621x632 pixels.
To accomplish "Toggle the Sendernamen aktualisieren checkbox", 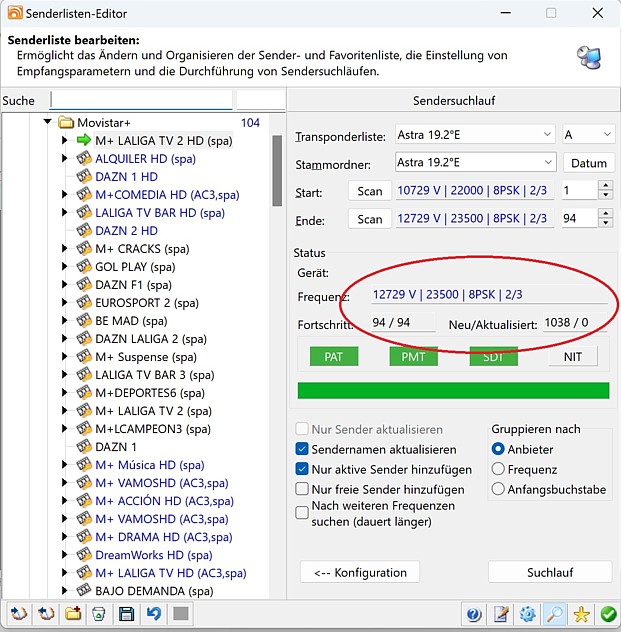I will (x=302, y=449).
